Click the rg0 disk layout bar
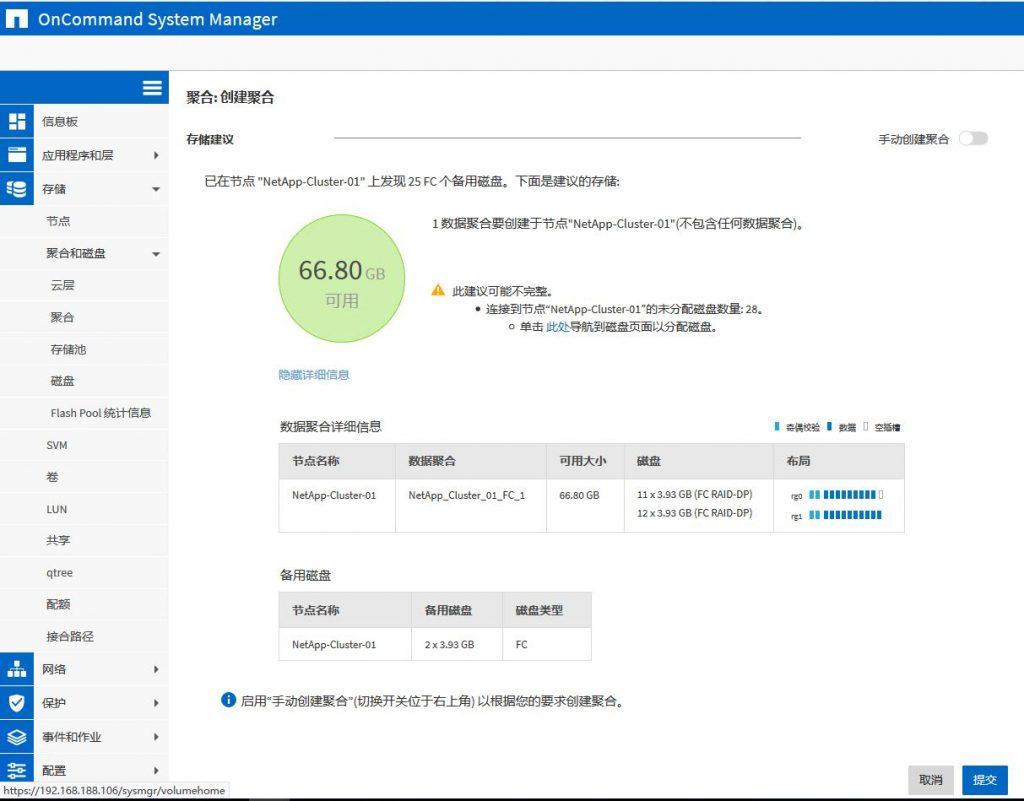Screen dimensions: 1024x801 tap(846, 495)
